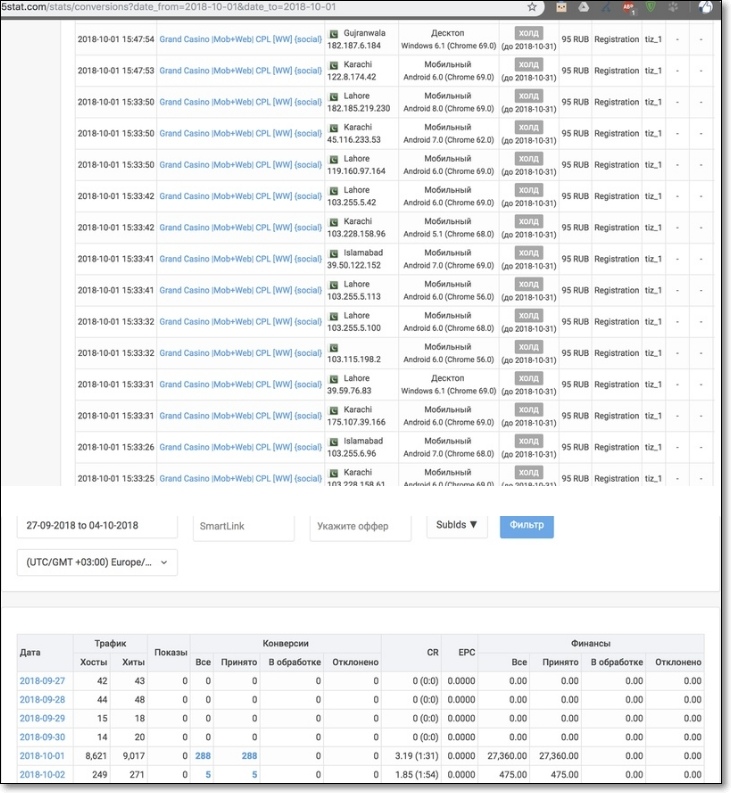The width and height of the screenshot is (731, 793).
Task: Focus the date range field 27-09-2018 to 04-10-2018
Action: pyautogui.click(x=97, y=525)
